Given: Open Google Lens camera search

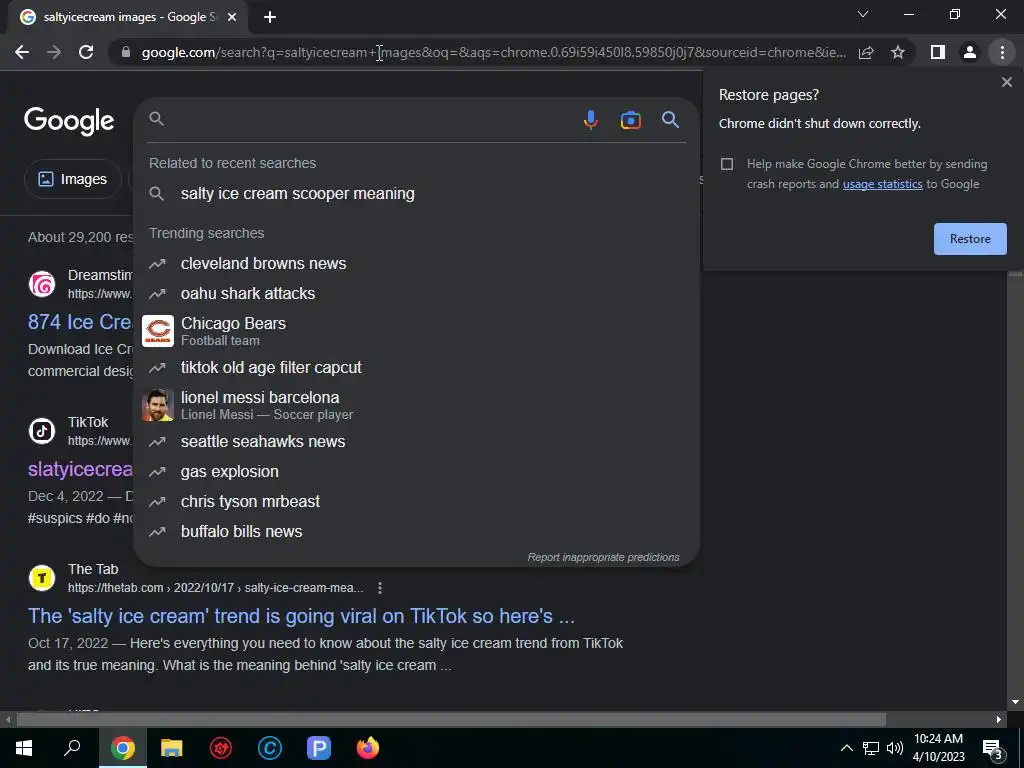Looking at the screenshot, I should pos(630,120).
